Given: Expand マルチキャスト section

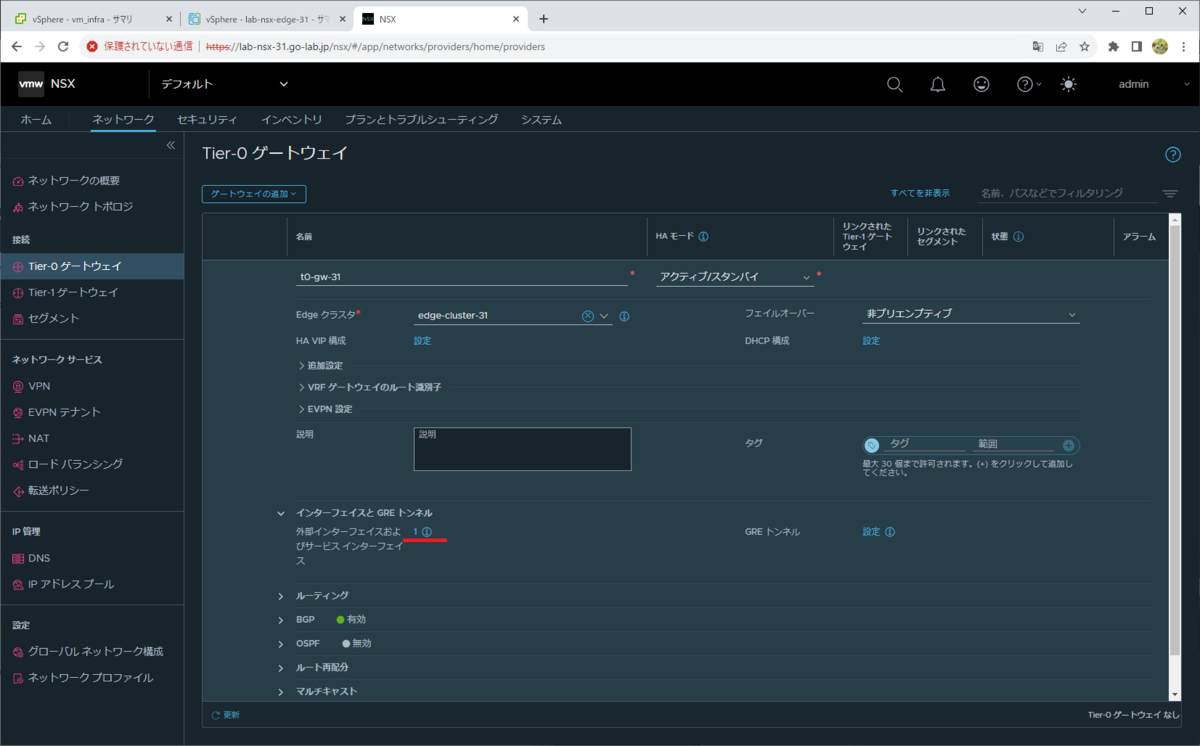Looking at the screenshot, I should 281,691.
